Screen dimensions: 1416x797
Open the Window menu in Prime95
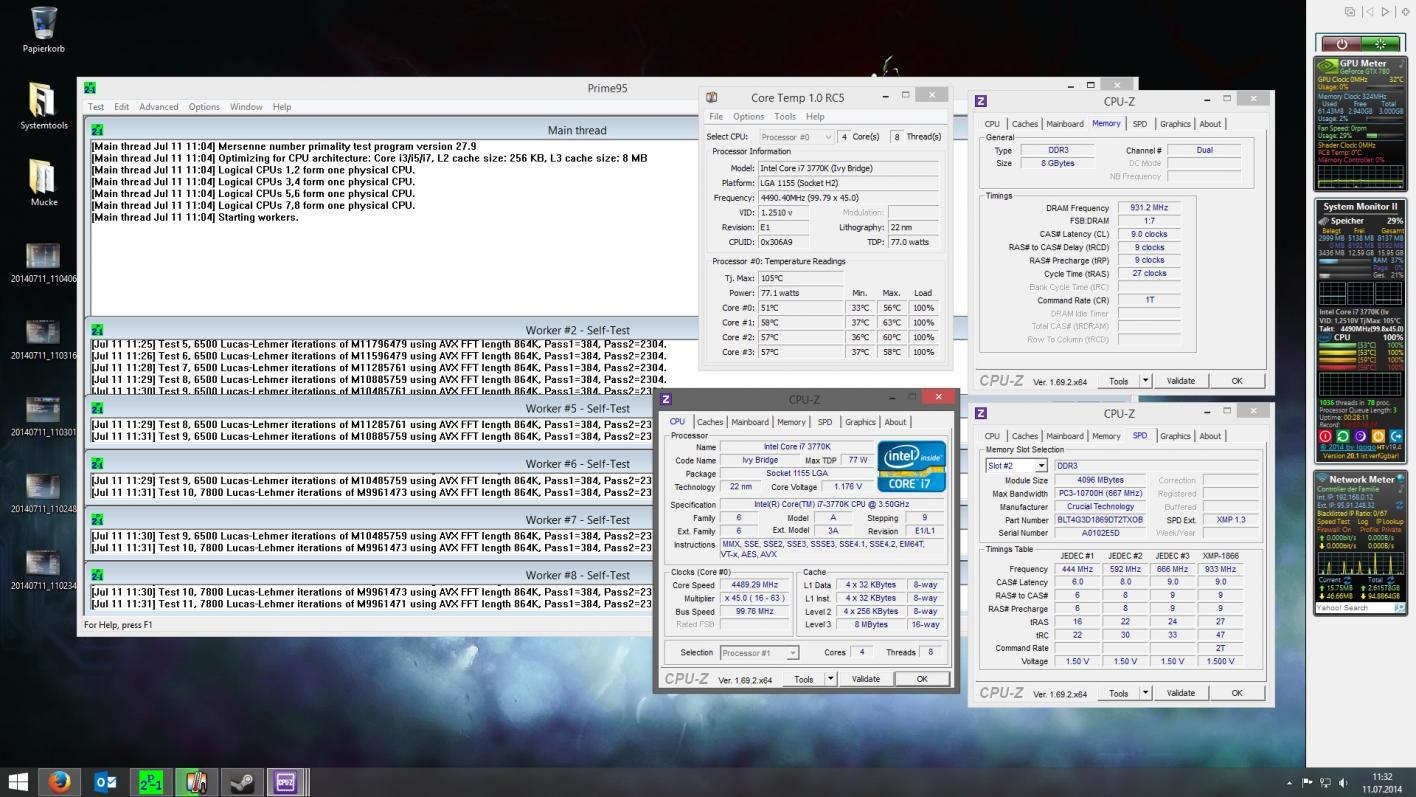246,107
